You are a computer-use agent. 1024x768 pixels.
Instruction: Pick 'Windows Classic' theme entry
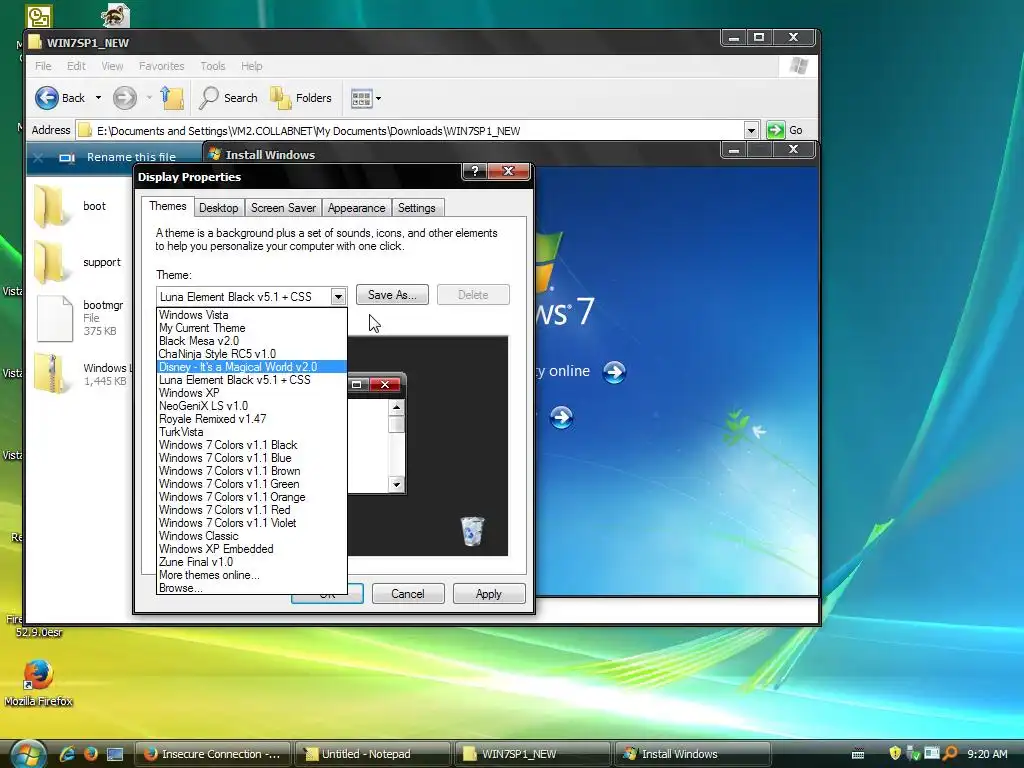click(x=251, y=536)
